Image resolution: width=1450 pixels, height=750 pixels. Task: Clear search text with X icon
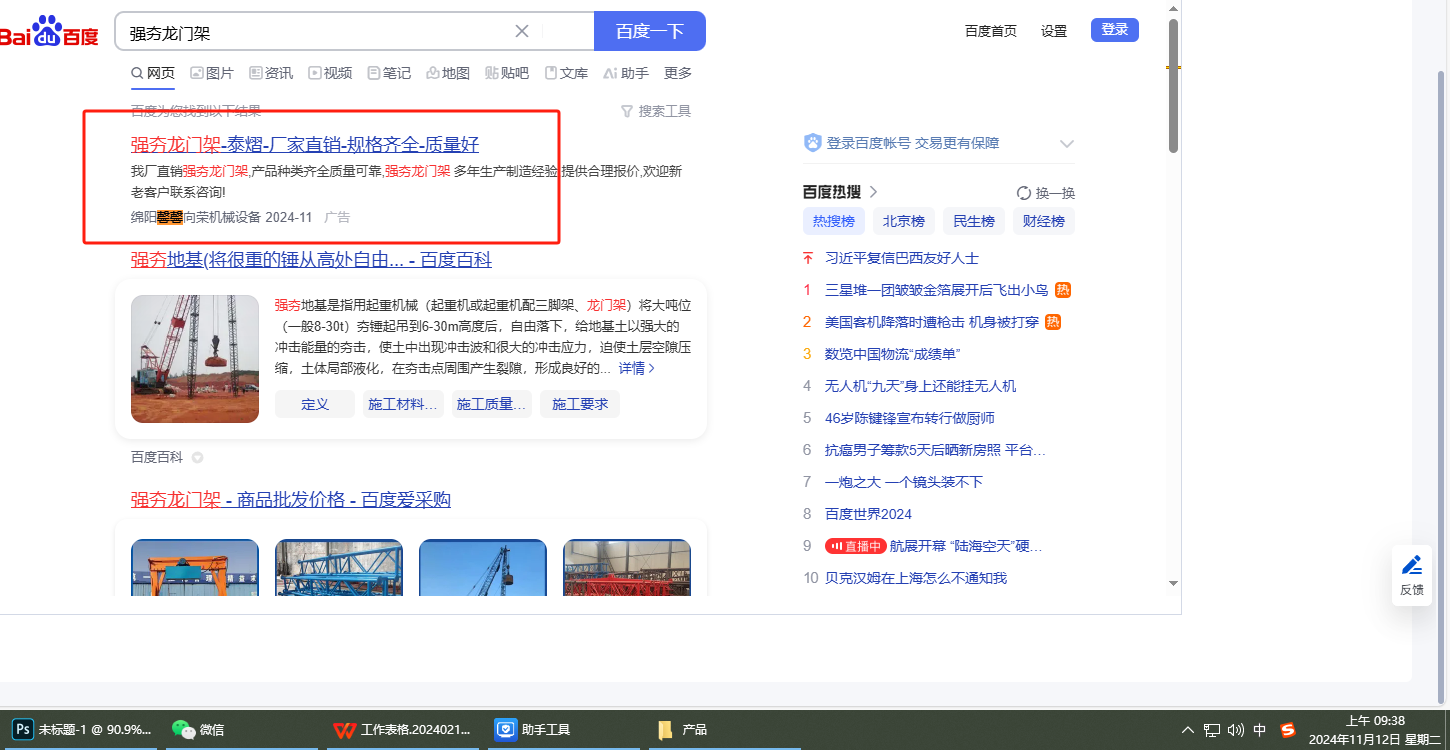(521, 31)
